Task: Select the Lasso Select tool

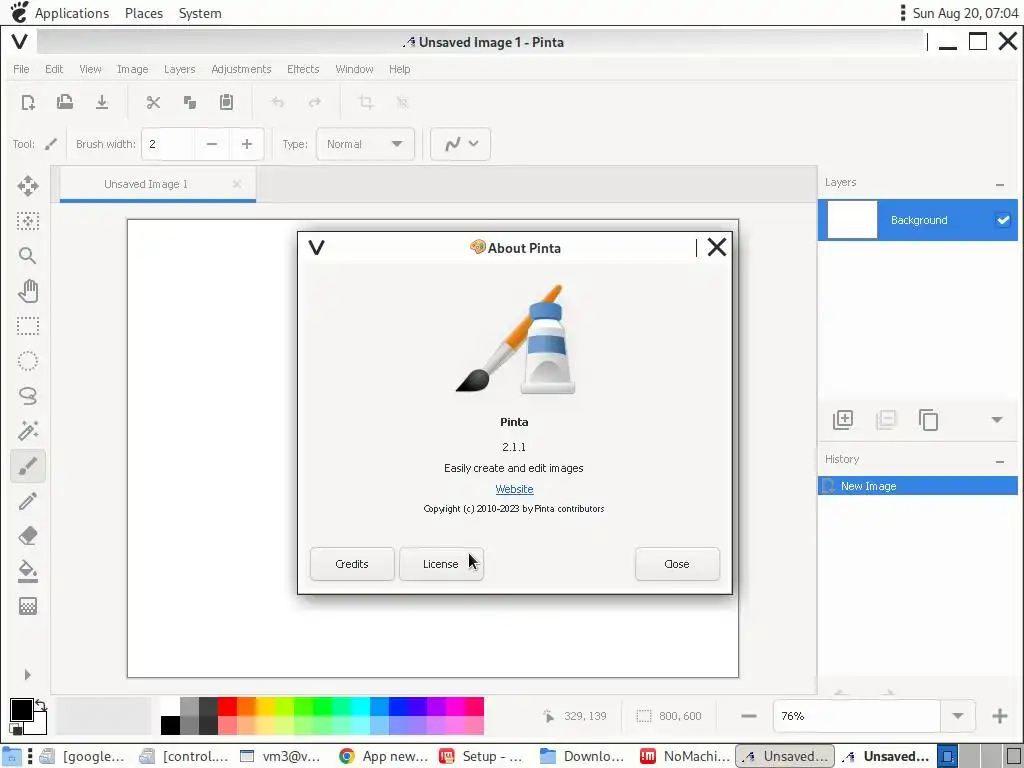Action: [x=28, y=396]
